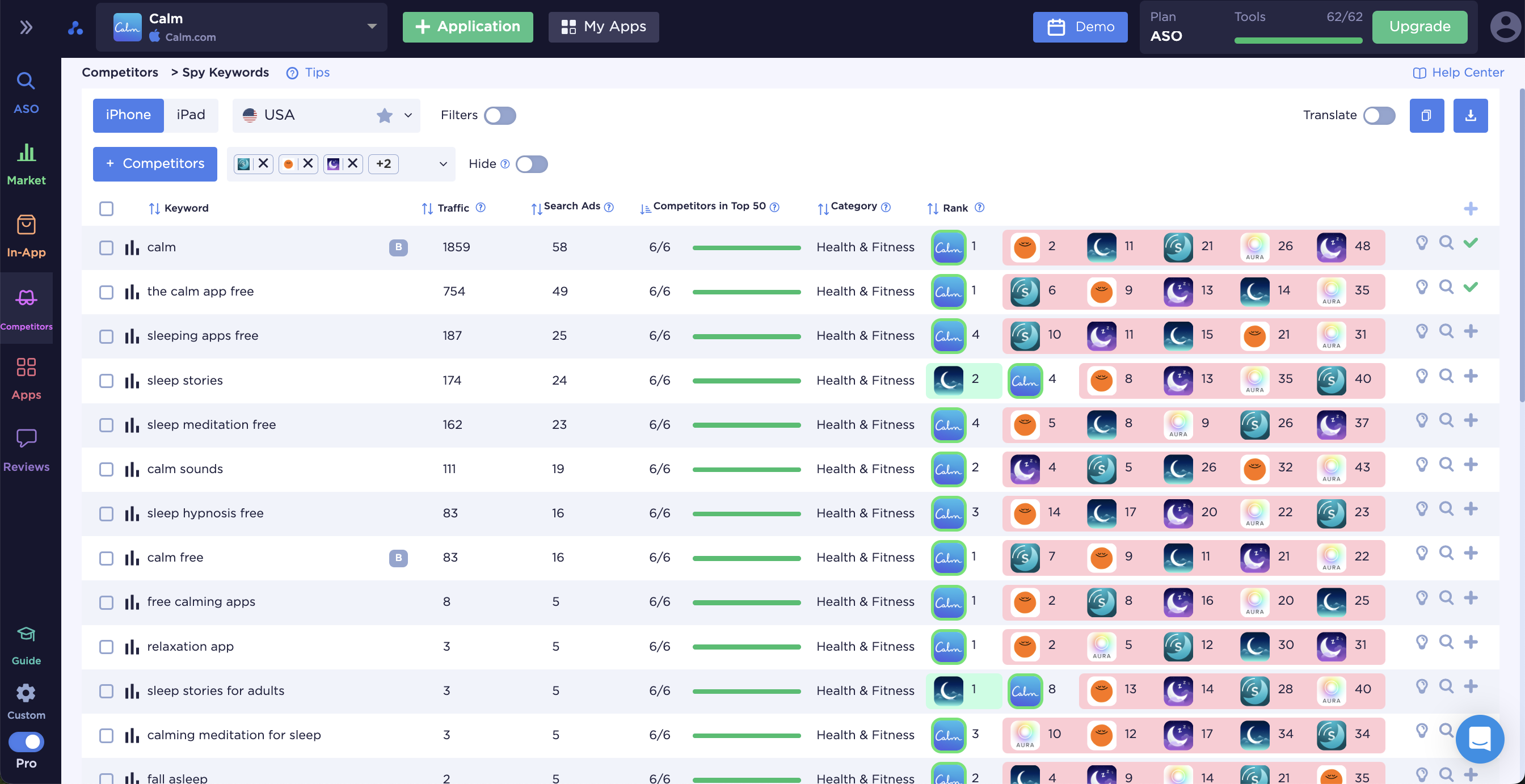Click competitors progress bar in sleep stories row
Viewport: 1525px width, 784px height.
[x=747, y=381]
